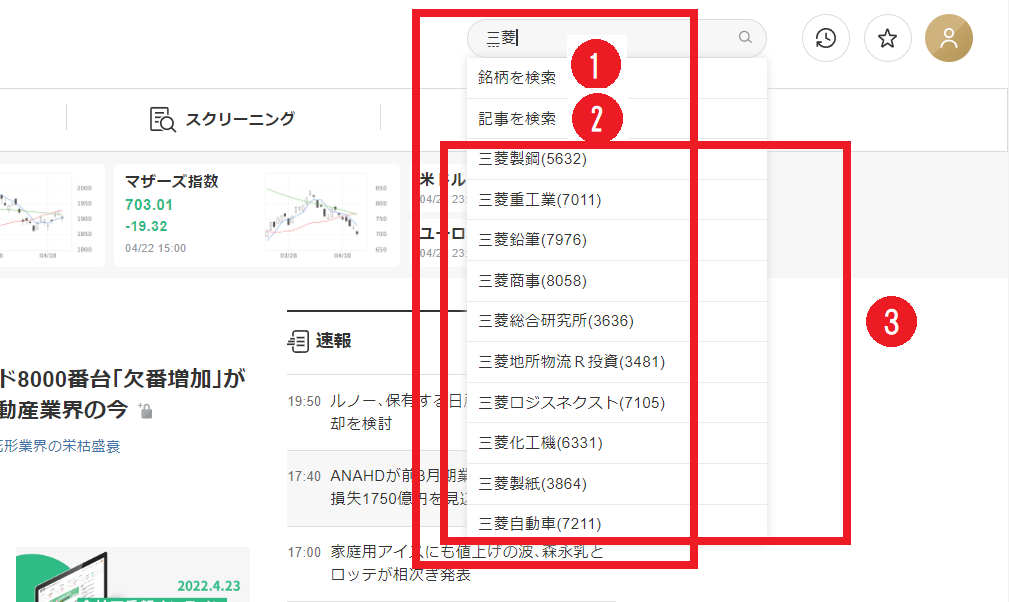Open the headline ending 動産業界の今
Screen dimensions: 1009x602
122,394
